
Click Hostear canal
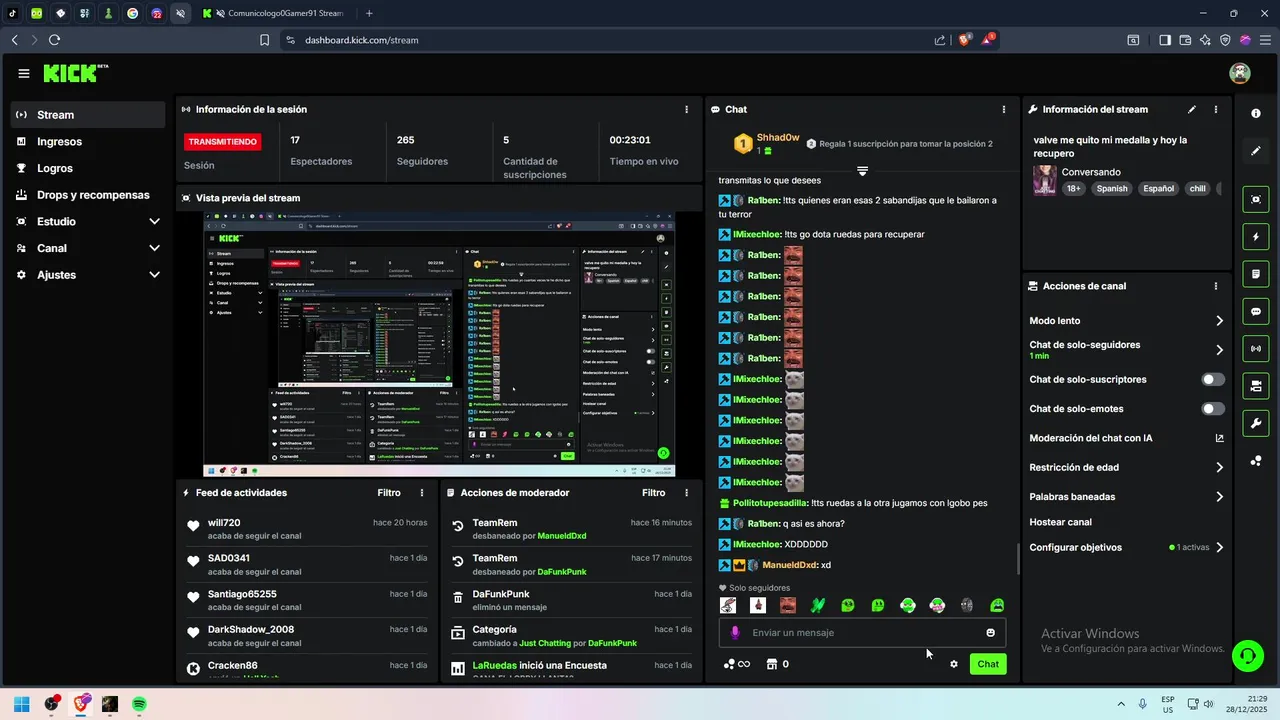coord(1060,522)
